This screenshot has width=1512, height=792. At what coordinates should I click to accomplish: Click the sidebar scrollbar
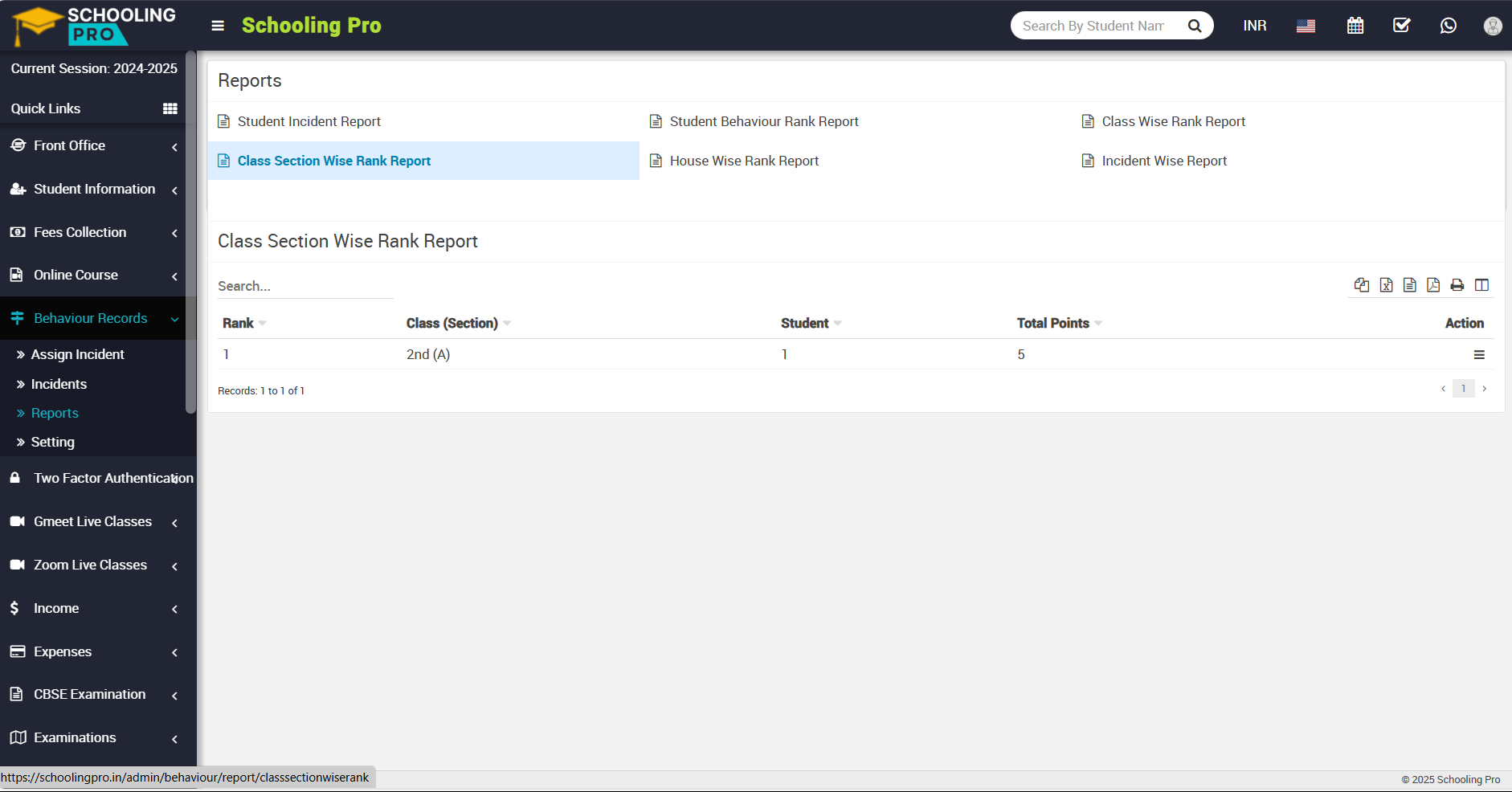click(190, 233)
